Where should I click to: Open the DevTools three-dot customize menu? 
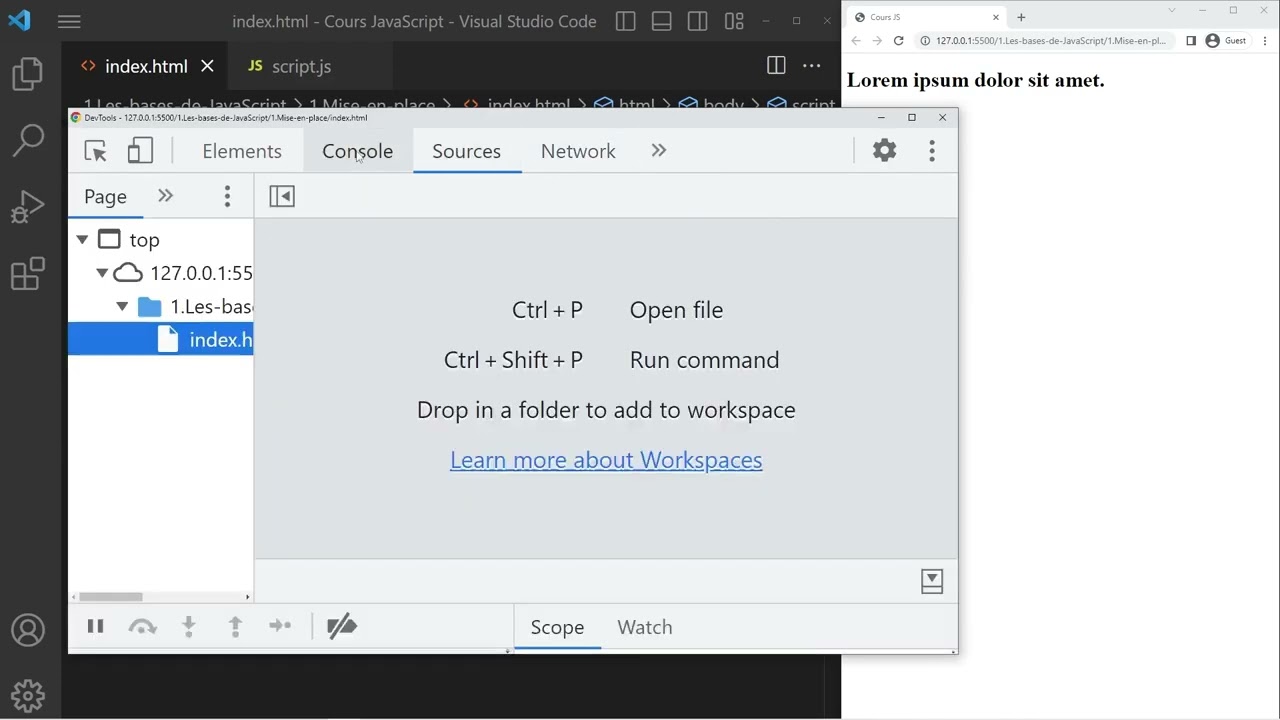point(932,151)
